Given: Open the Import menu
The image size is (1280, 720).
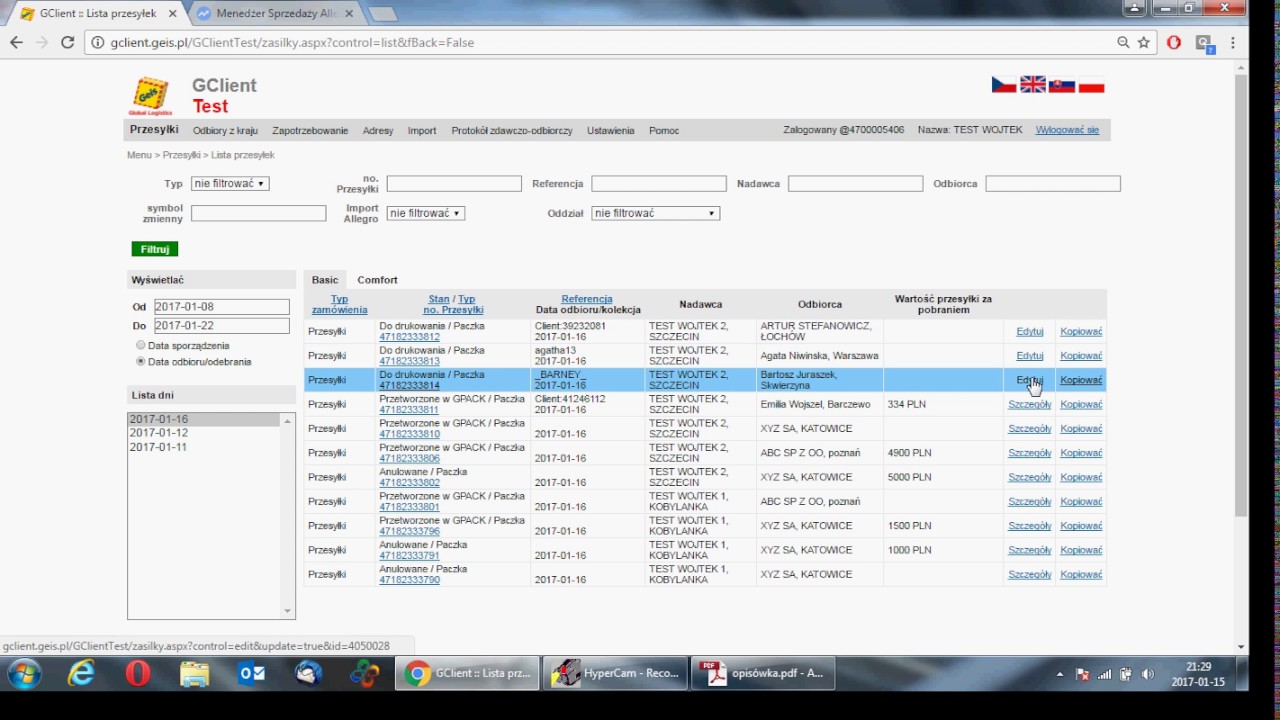Looking at the screenshot, I should [422, 131].
